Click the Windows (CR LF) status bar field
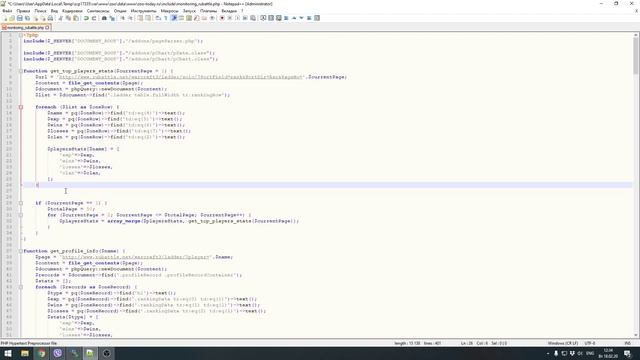Viewport: 640px width, 360px height. [563, 343]
